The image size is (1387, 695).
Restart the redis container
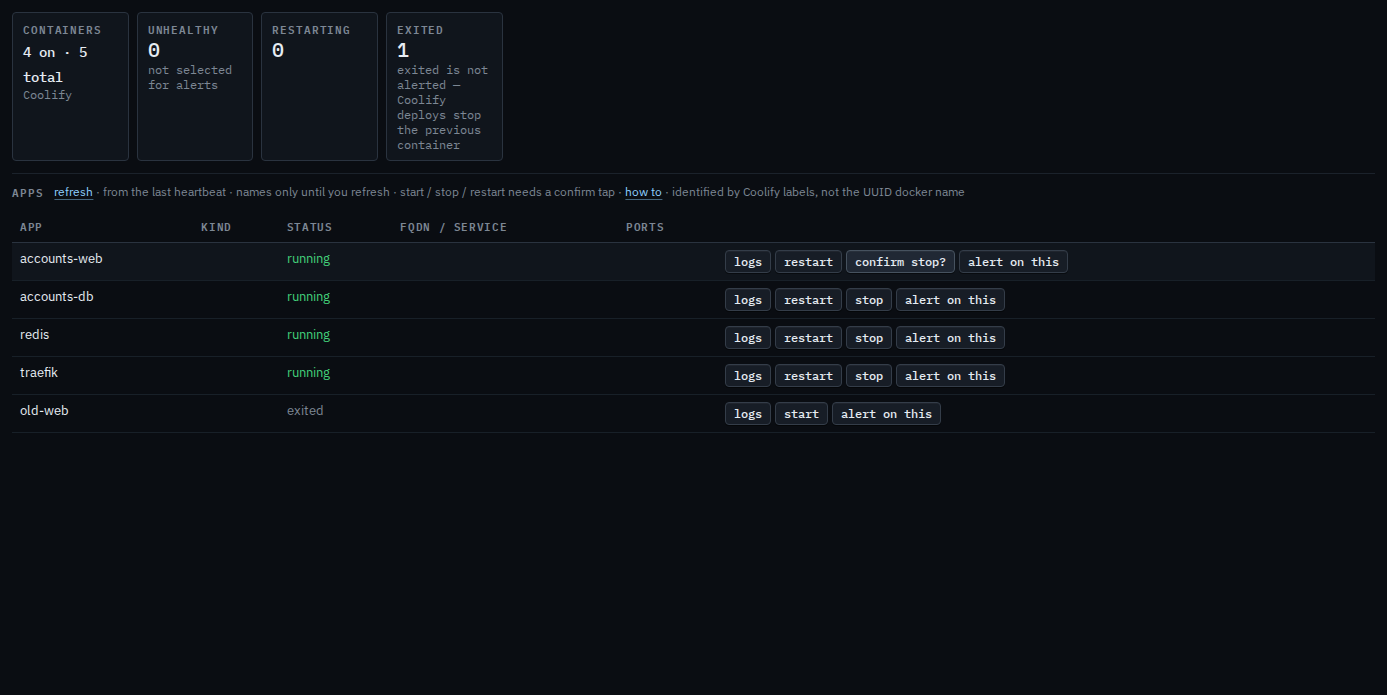point(808,338)
